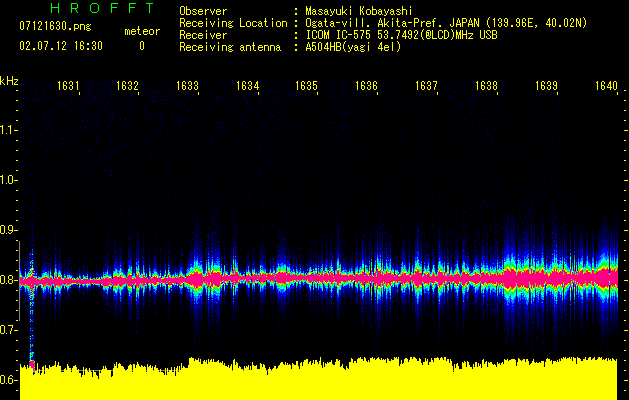Click the 1.1 kHz axis label
629x400 pixels.
[x=9, y=130]
